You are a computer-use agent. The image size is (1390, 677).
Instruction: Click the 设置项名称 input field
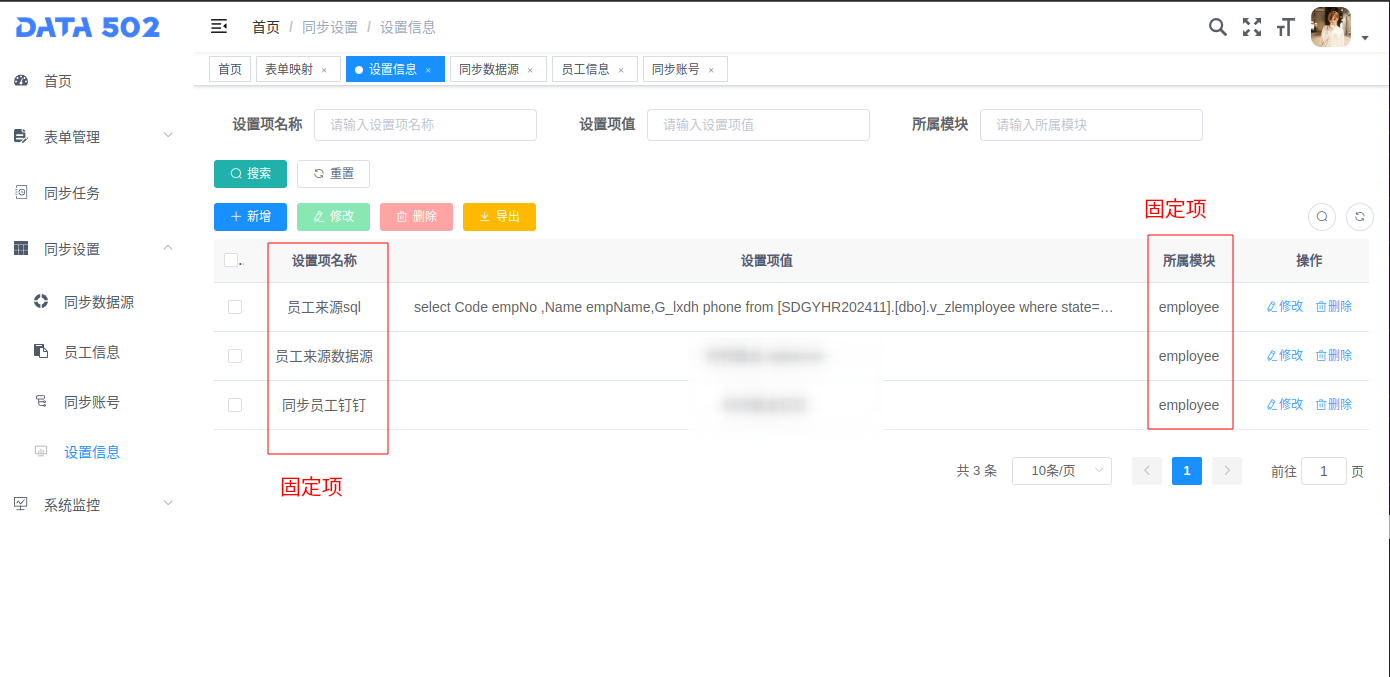[425, 125]
